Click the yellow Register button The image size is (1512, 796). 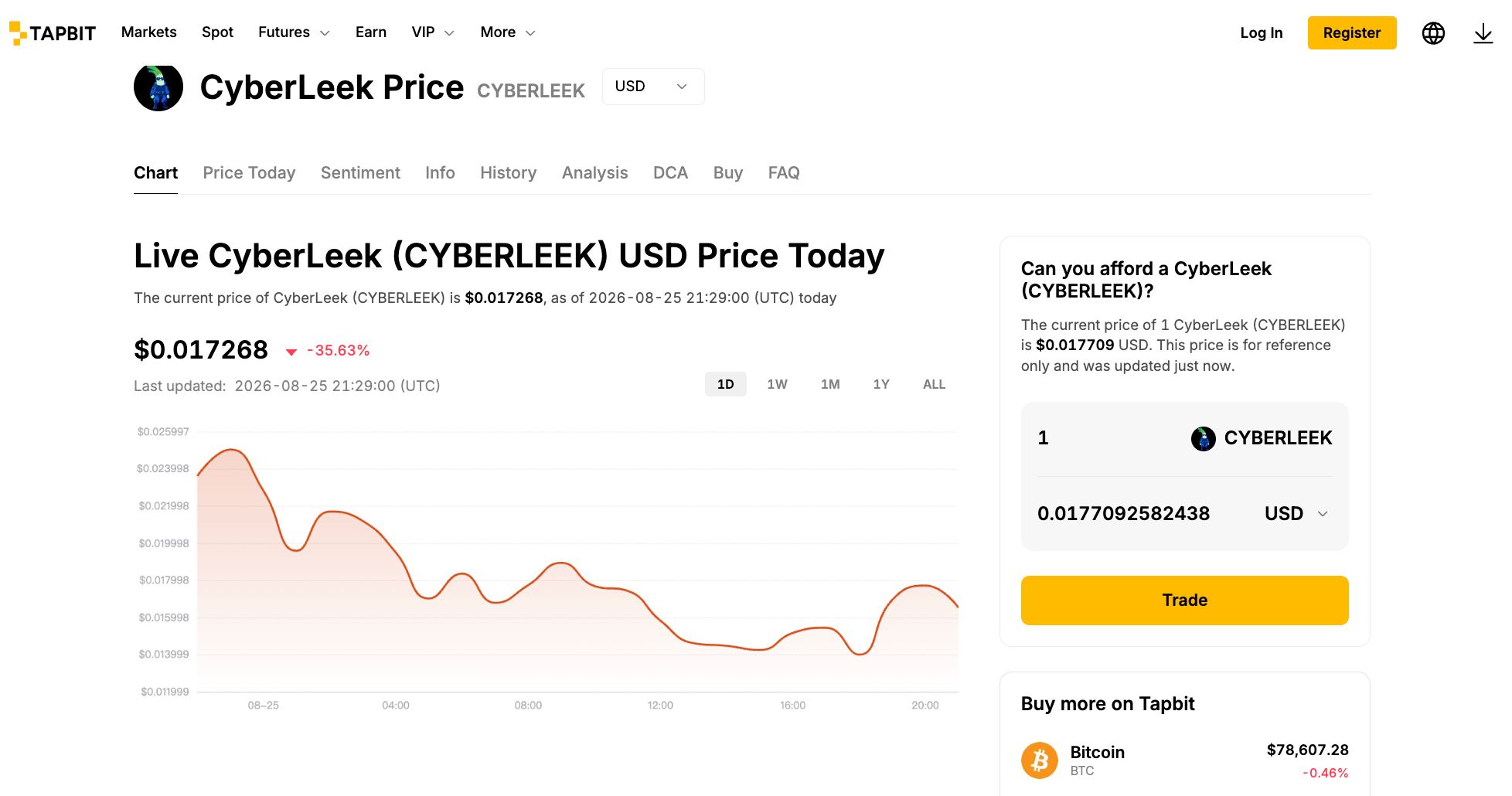1352,32
